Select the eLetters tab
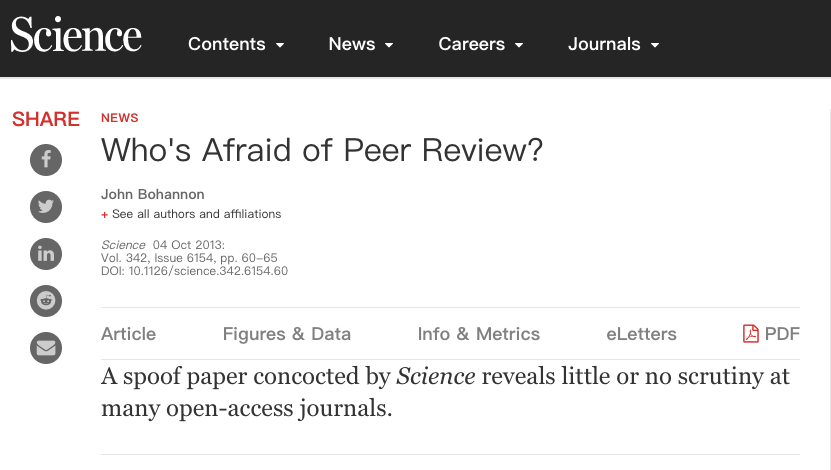Image resolution: width=831 pixels, height=470 pixels. tap(641, 334)
